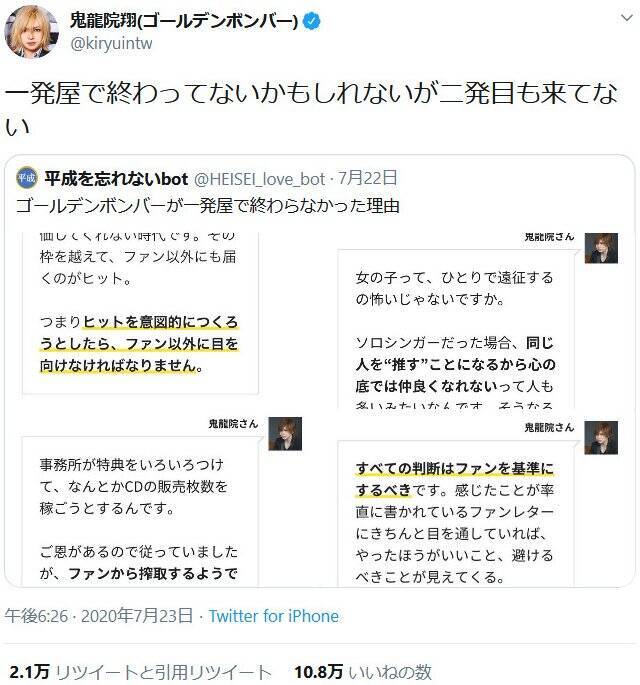This screenshot has width=640, height=685.
Task: Open display name 鬼龍院翔(ゴールデンボンバー)
Action: click(x=184, y=21)
